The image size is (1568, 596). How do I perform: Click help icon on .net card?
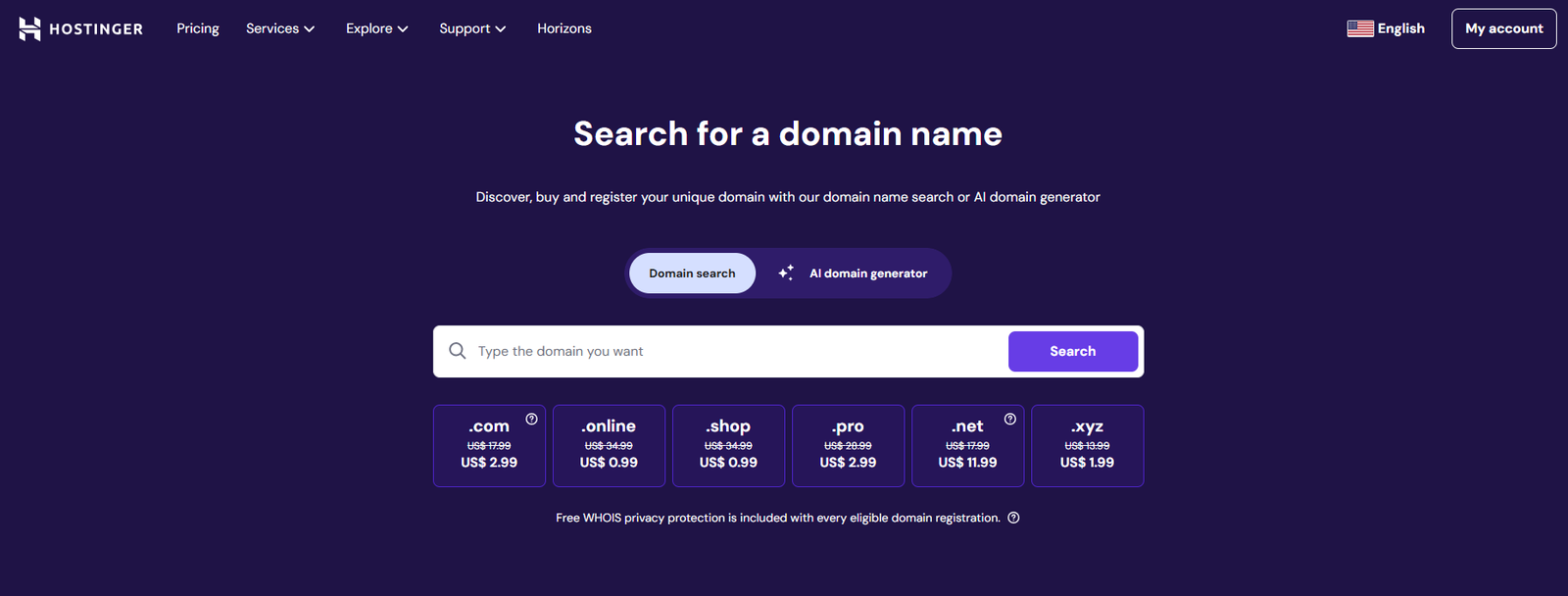(1009, 419)
